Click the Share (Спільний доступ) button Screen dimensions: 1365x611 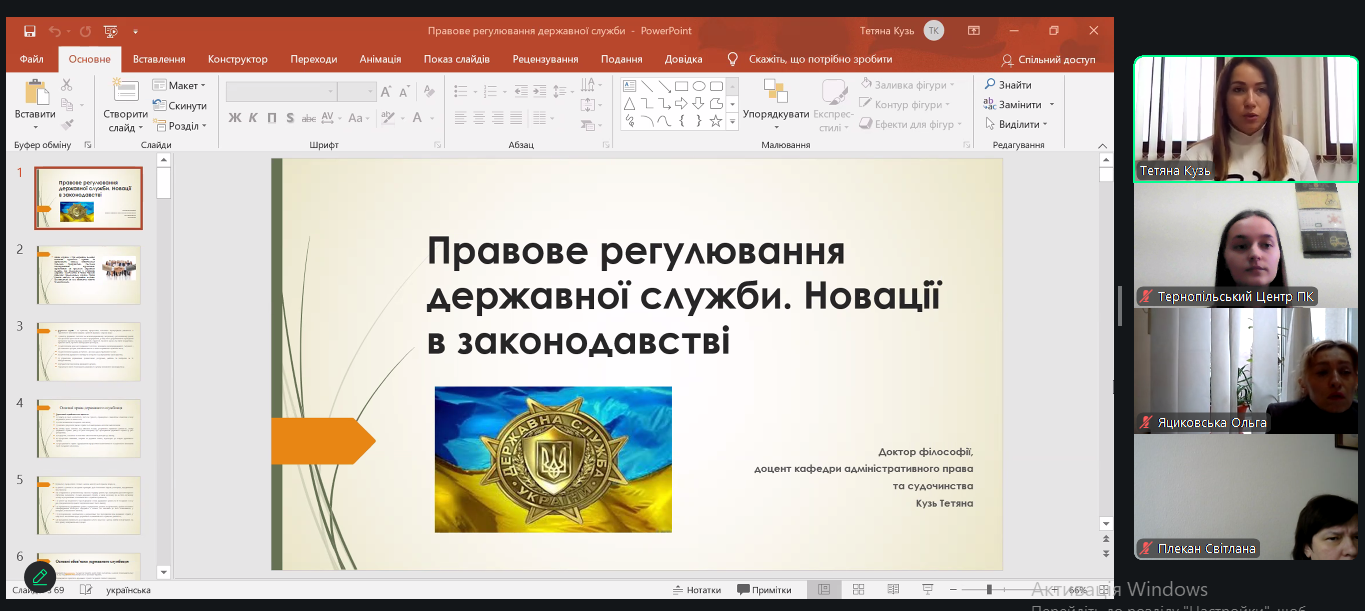pyautogui.click(x=1048, y=59)
